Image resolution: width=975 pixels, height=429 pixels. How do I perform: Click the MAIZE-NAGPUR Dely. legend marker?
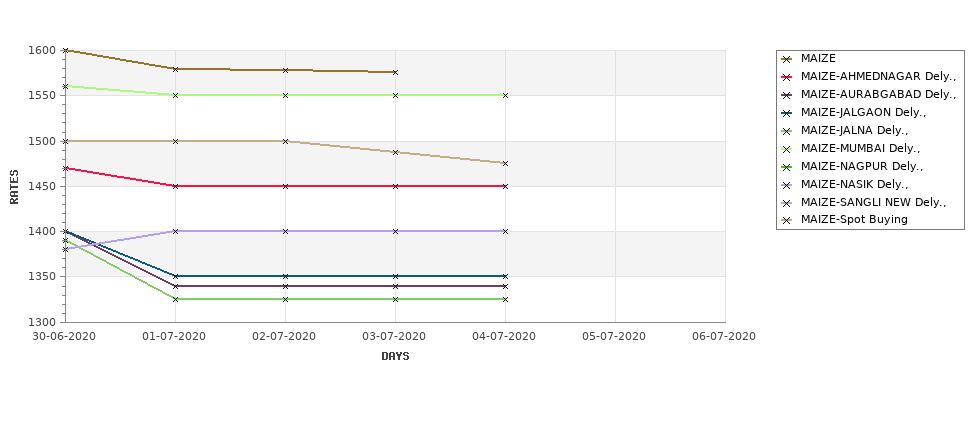787,167
